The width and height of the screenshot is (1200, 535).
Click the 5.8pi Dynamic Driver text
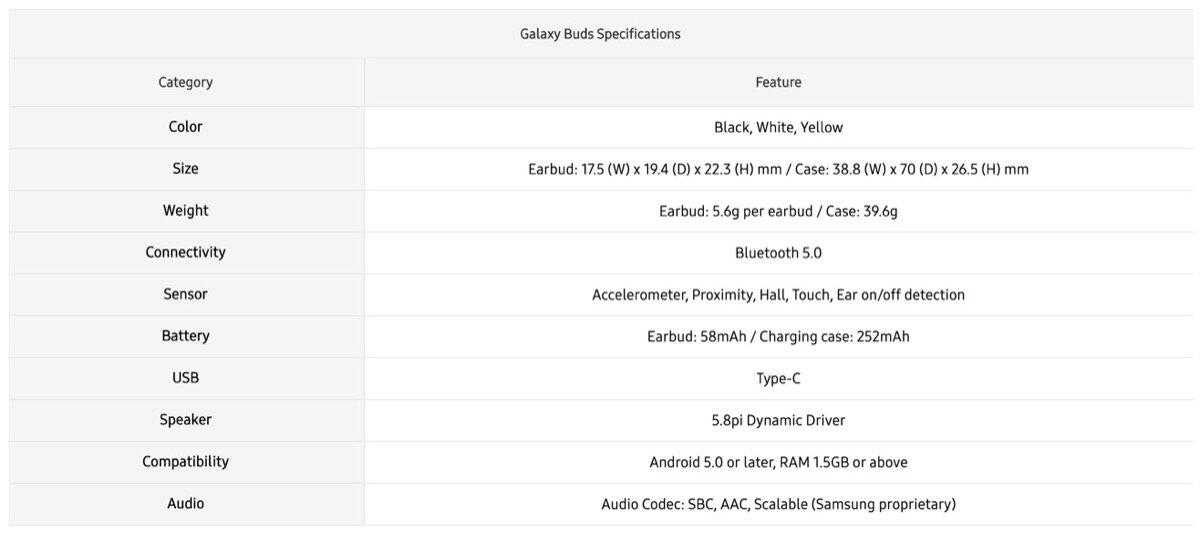(x=778, y=420)
